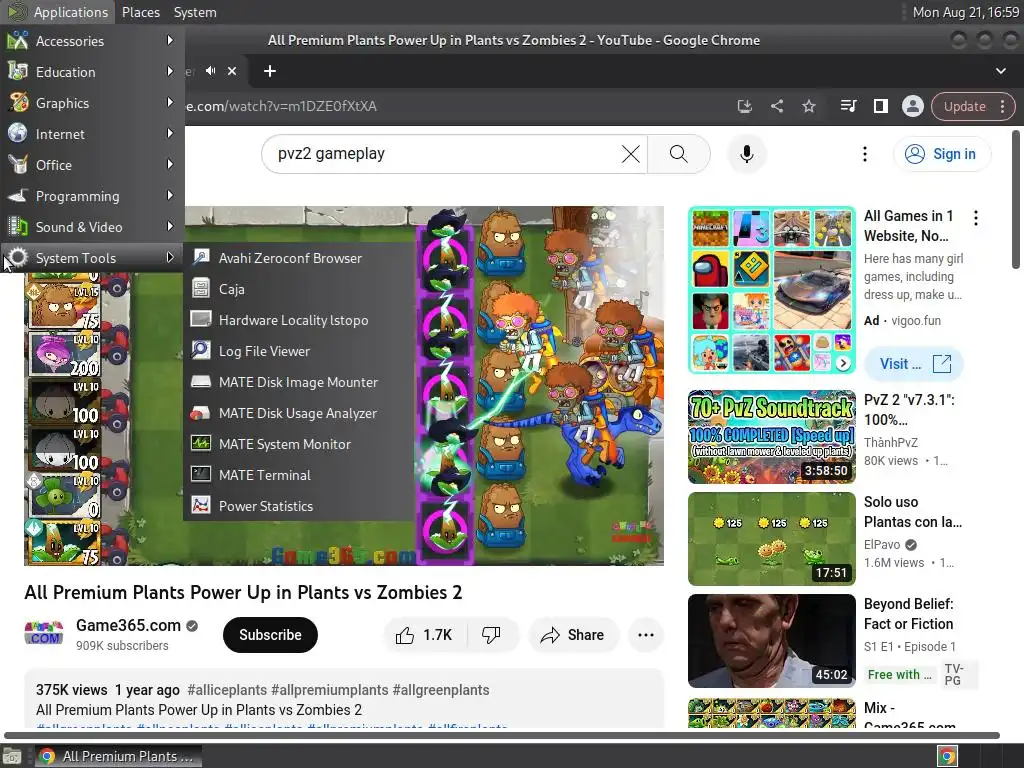Click the Caja drawer icon
1024x768 pixels.
(200, 288)
